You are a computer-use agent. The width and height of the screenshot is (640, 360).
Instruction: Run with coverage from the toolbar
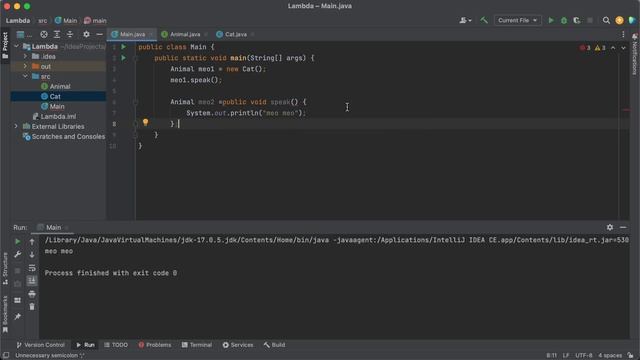(577, 20)
